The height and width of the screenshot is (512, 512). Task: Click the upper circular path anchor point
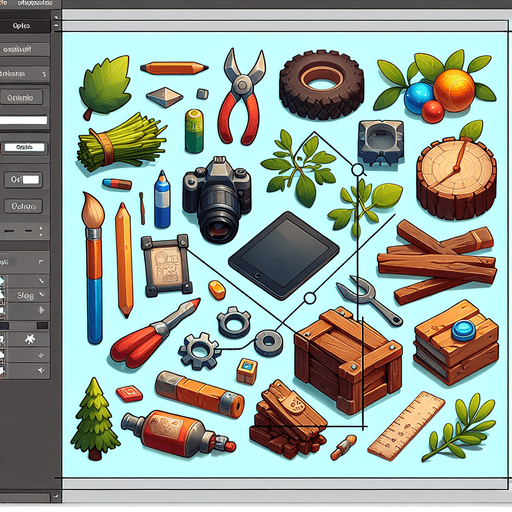point(357,170)
